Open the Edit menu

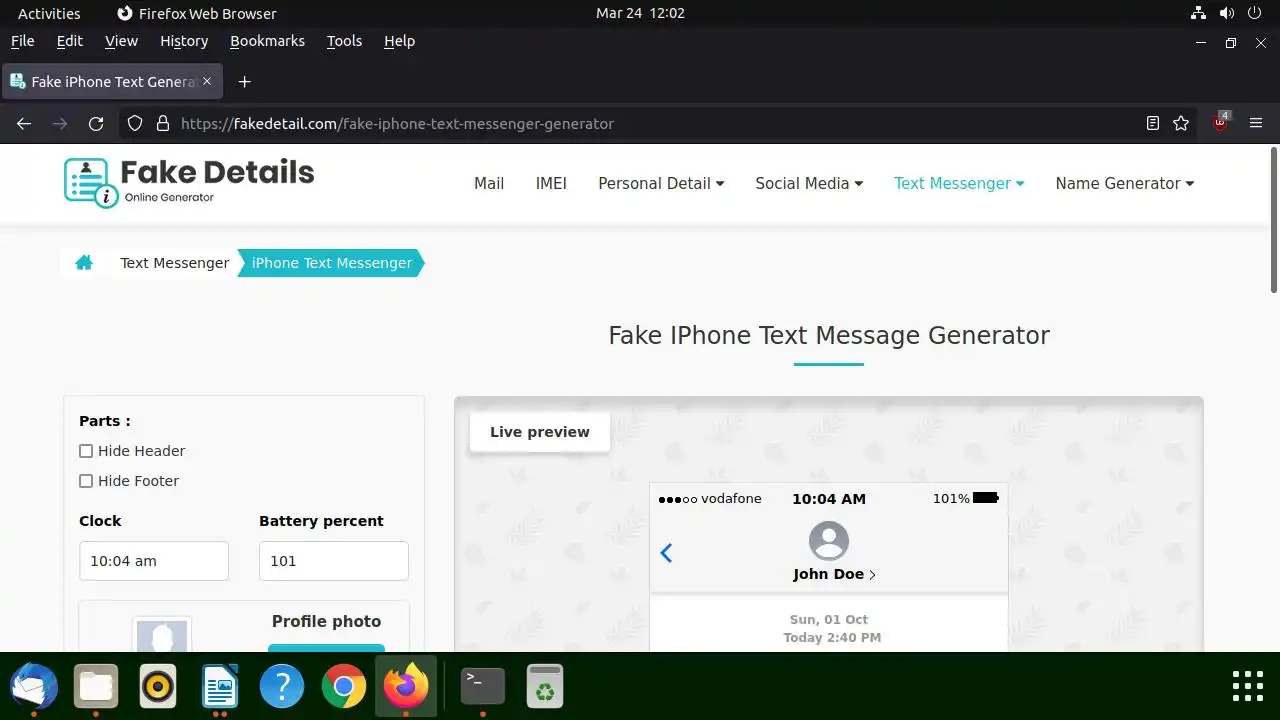pyautogui.click(x=70, y=41)
